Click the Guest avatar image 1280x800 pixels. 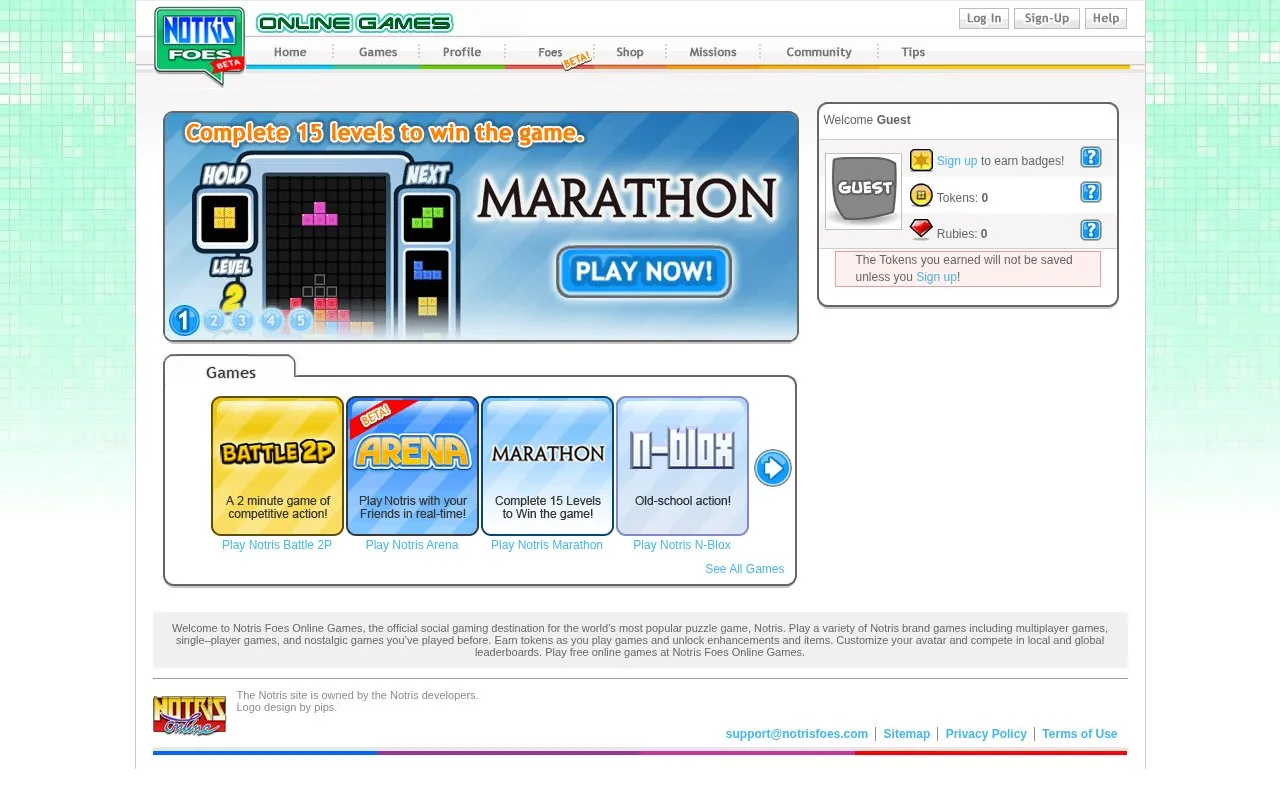(863, 191)
